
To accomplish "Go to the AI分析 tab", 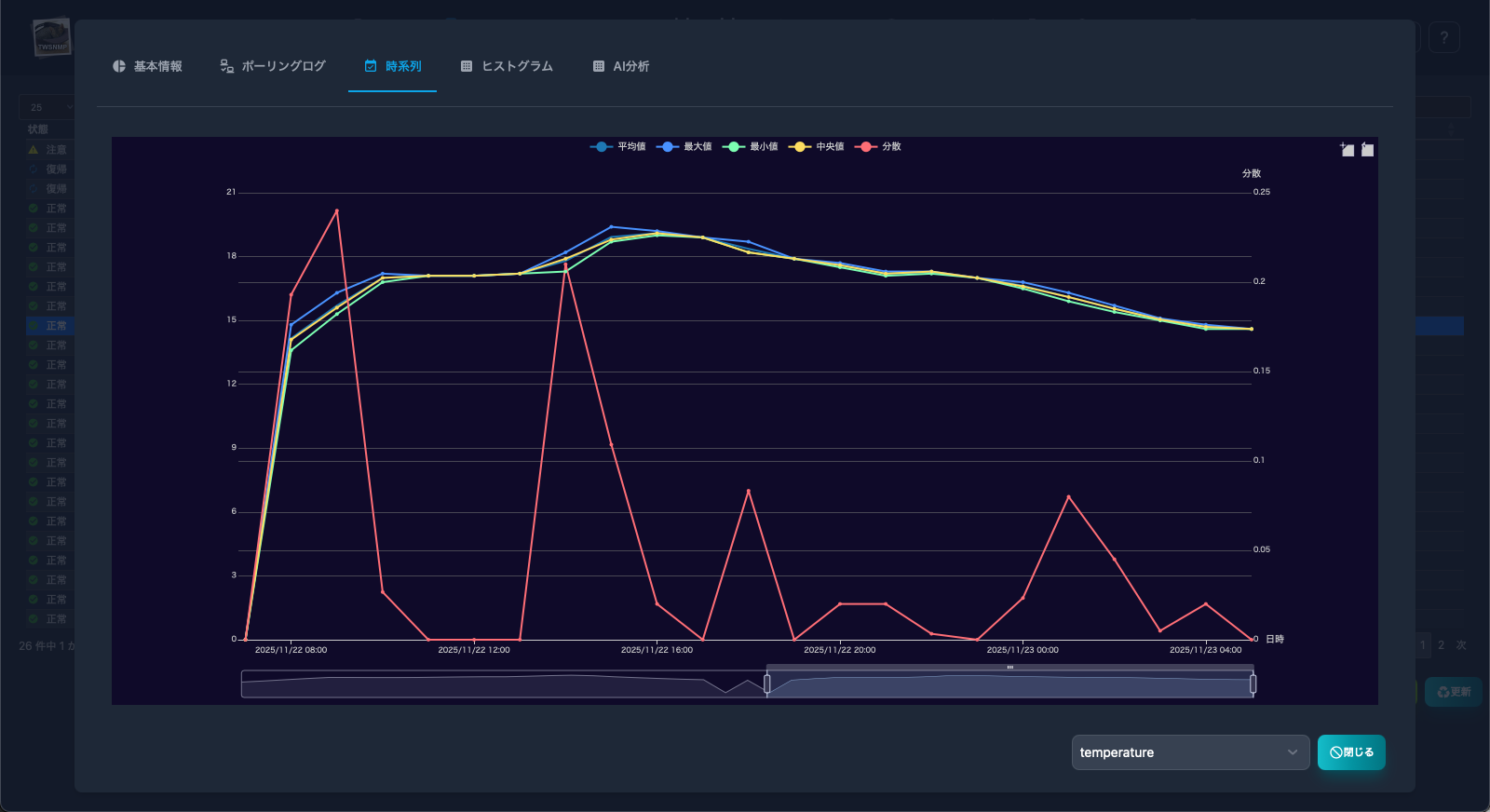I will (621, 66).
